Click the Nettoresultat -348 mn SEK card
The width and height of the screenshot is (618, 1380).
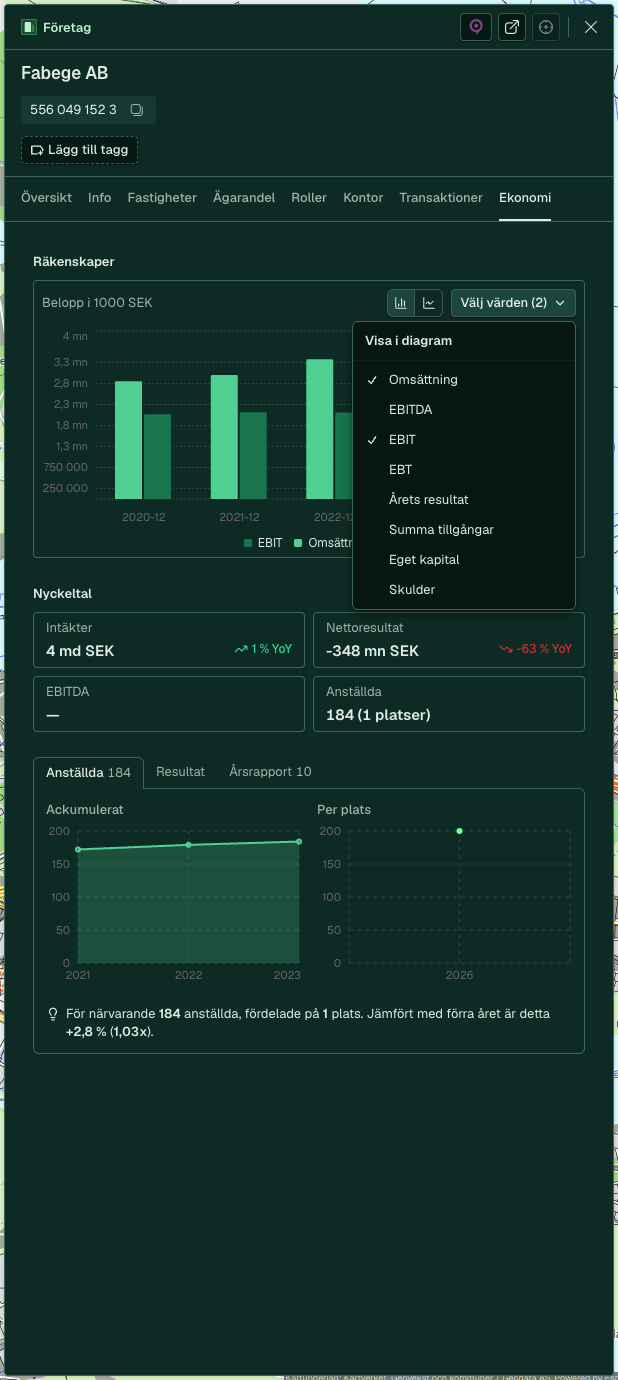click(x=449, y=640)
